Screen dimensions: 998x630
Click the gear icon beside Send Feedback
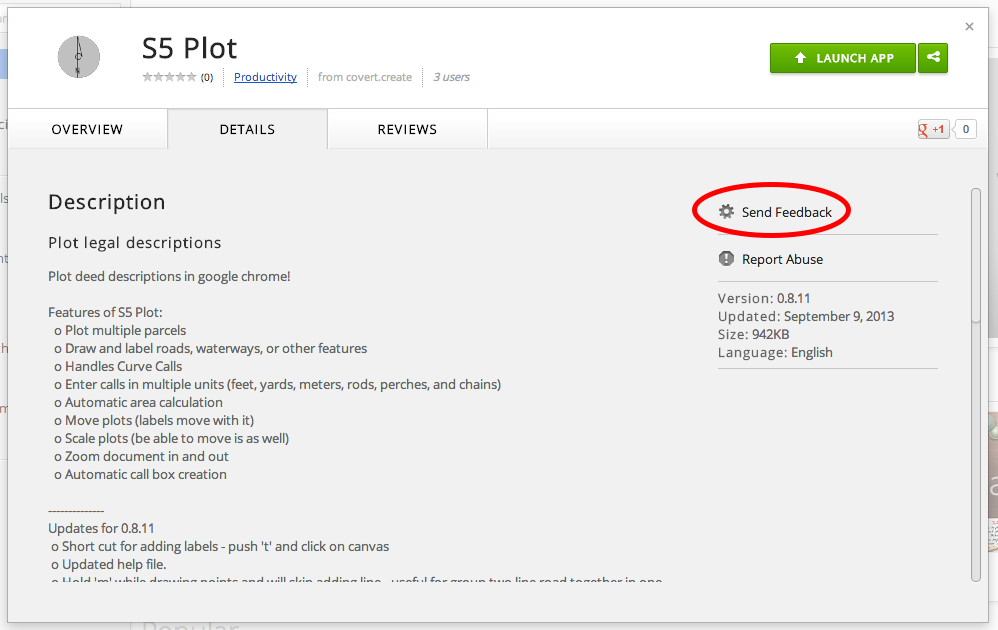point(727,212)
